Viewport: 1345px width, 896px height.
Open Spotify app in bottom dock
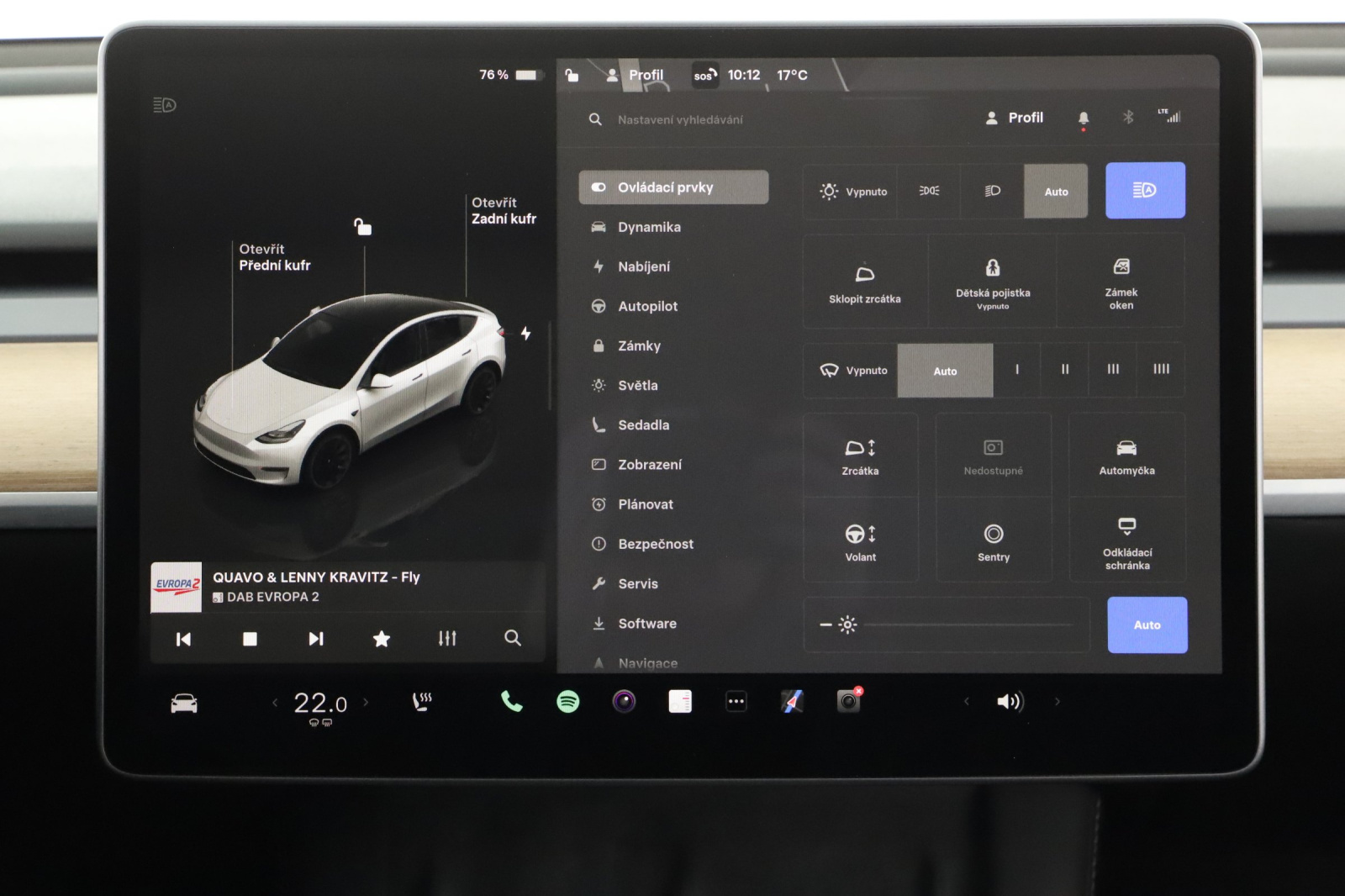[x=568, y=701]
